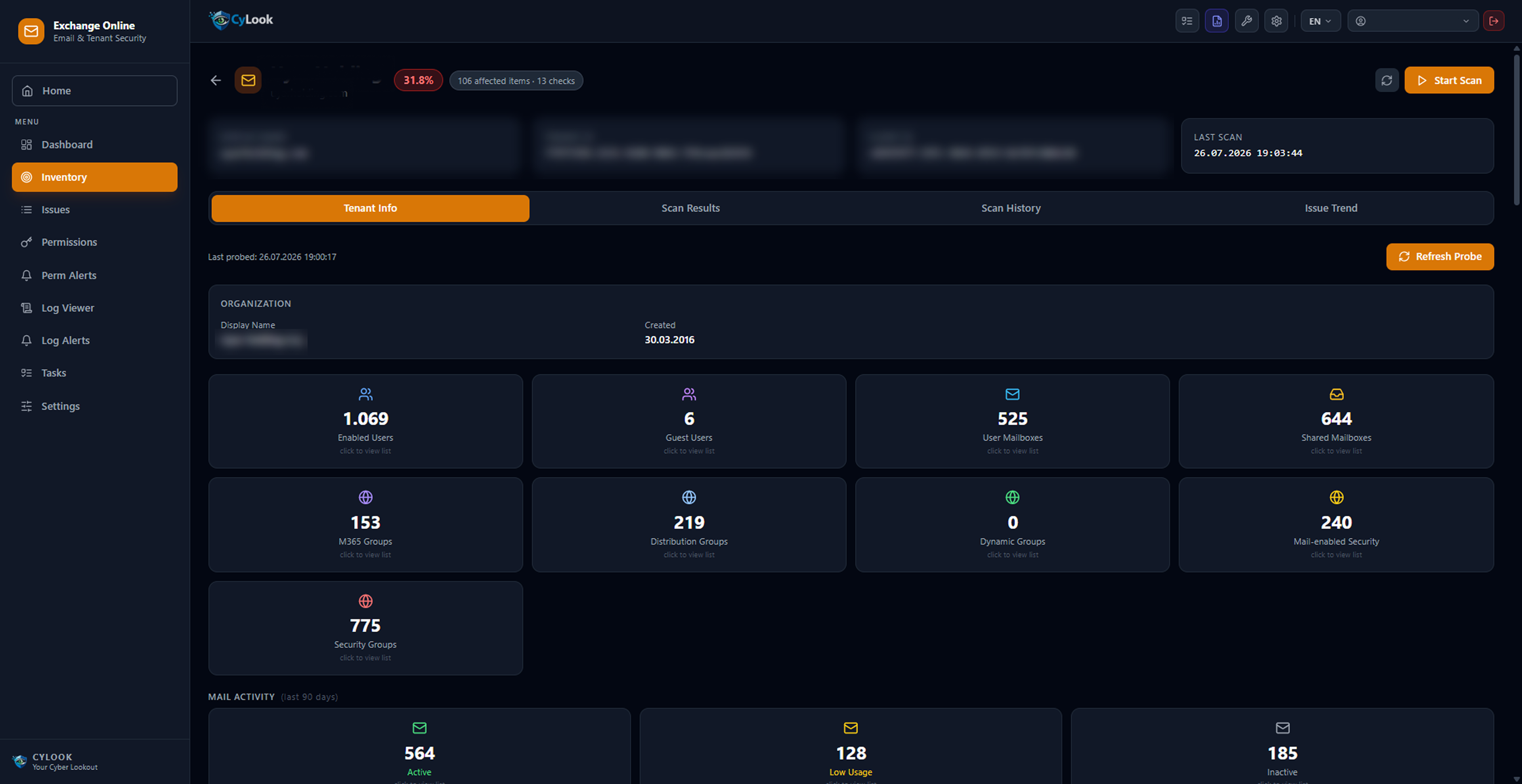Open the Dynamic Groups card
Image resolution: width=1522 pixels, height=784 pixels.
pos(1013,525)
